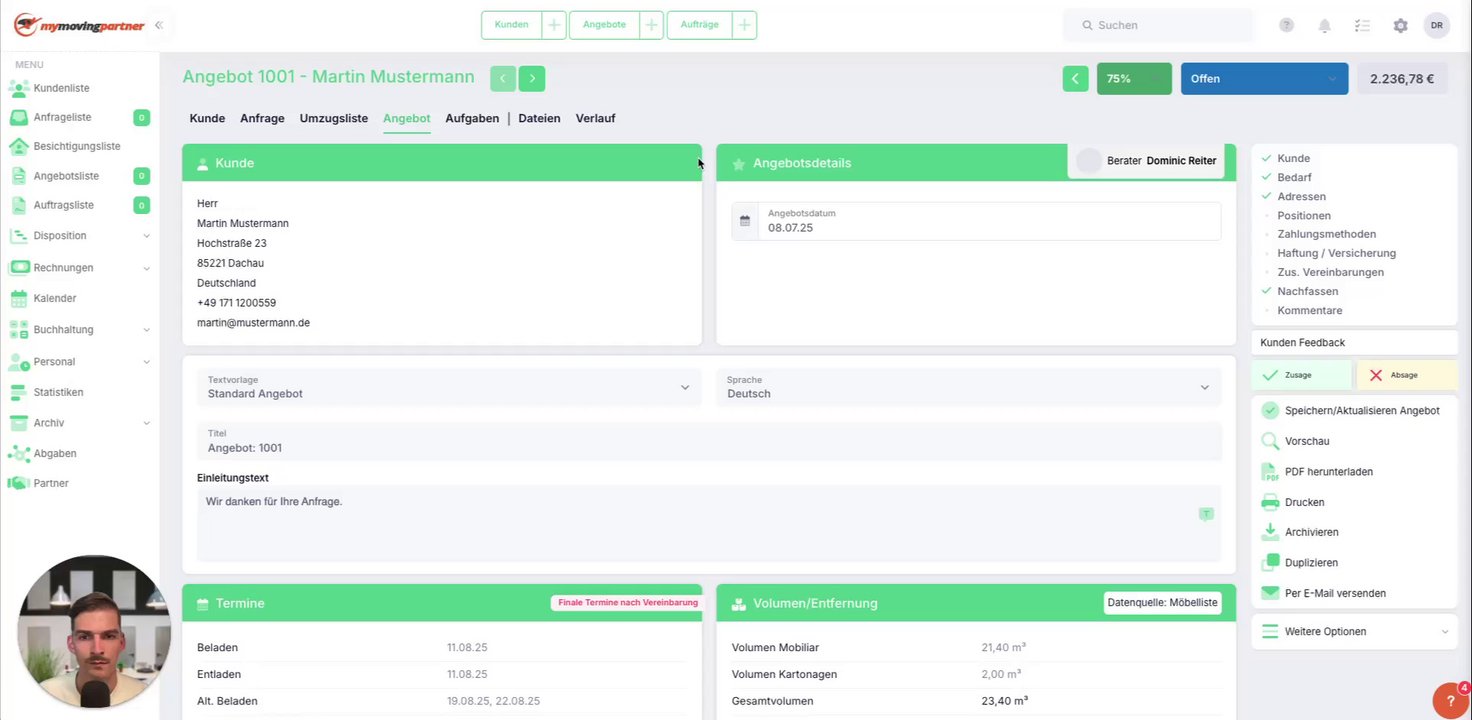Click the Vorschau magnifier icon

point(1270,441)
